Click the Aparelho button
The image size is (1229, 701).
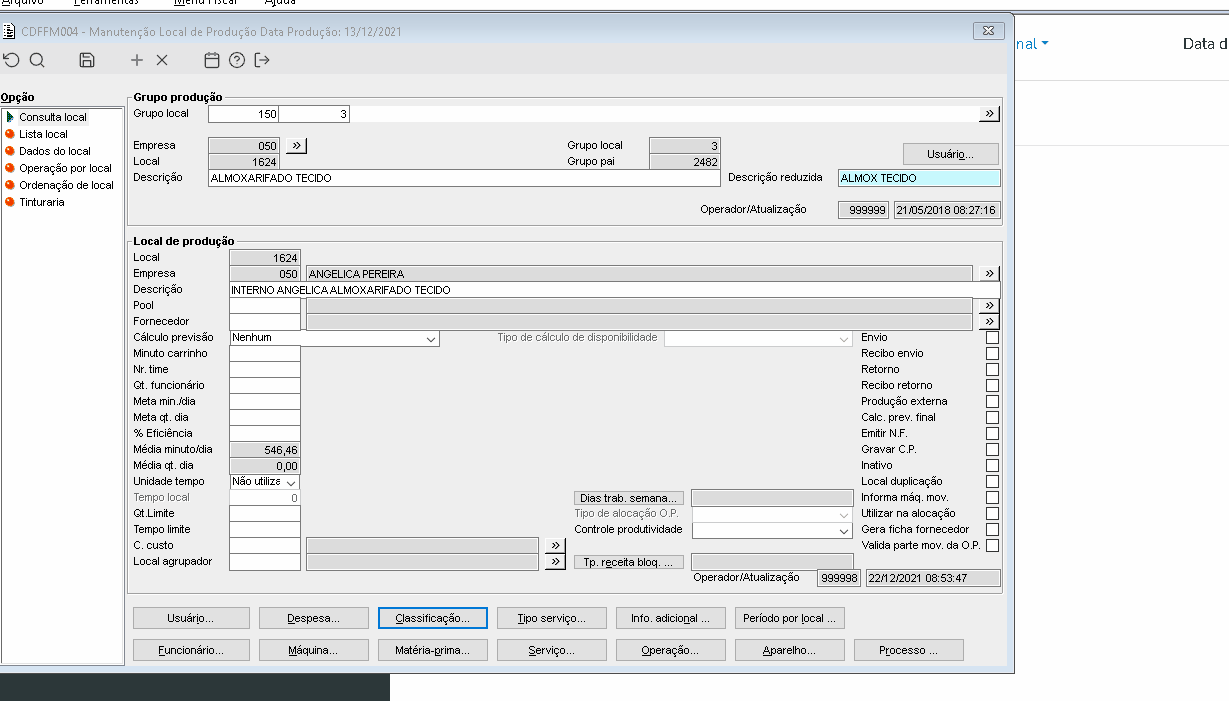pyautogui.click(x=790, y=650)
